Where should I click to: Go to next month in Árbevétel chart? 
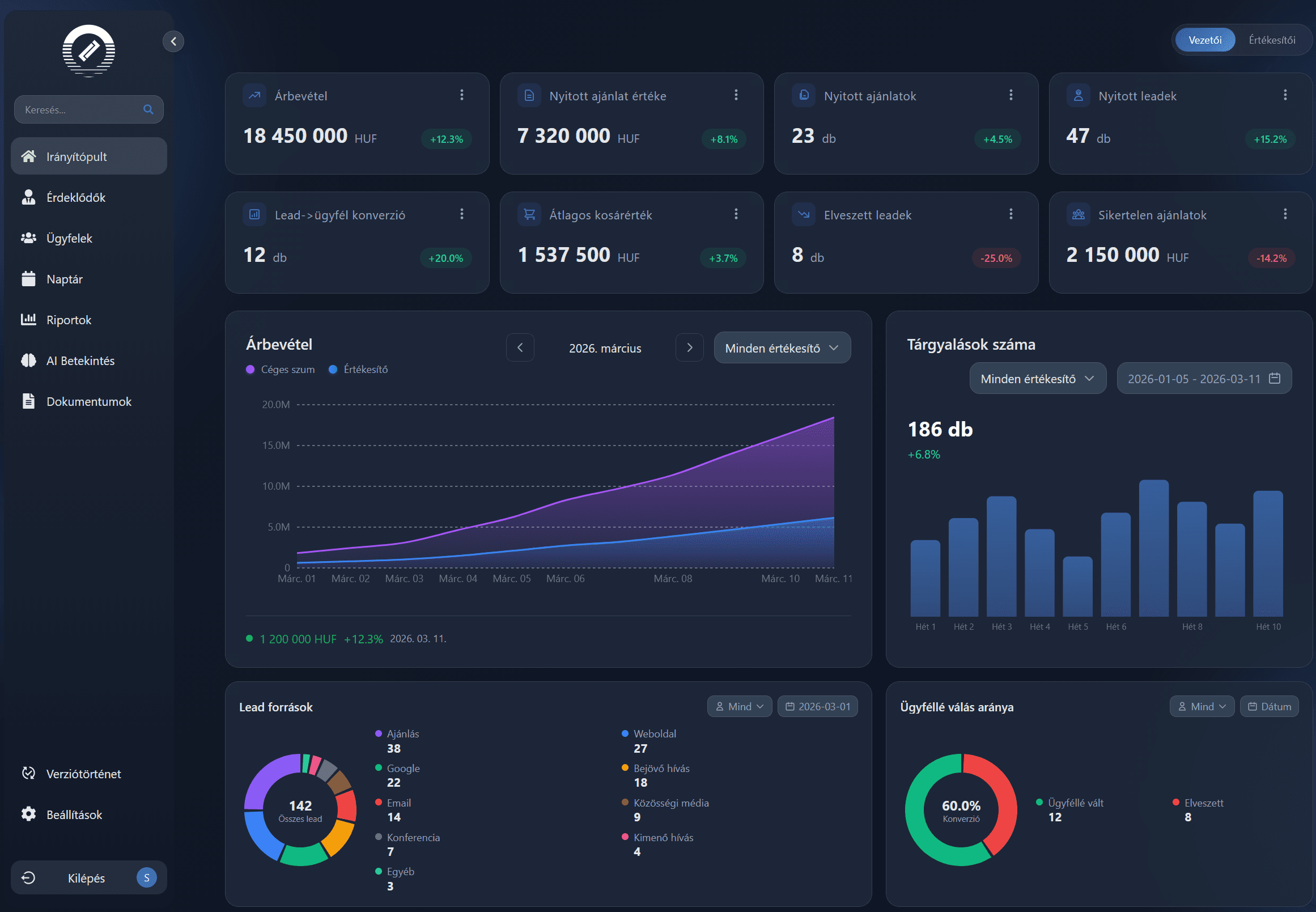click(689, 347)
